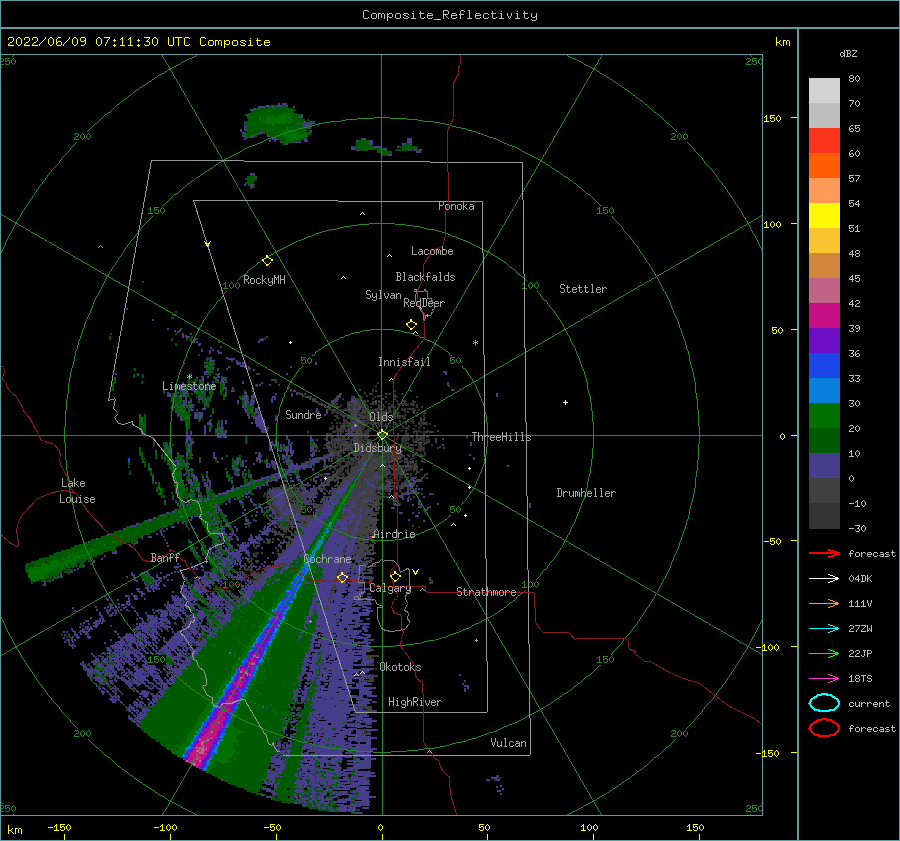Click the Sundre label

(x=303, y=414)
